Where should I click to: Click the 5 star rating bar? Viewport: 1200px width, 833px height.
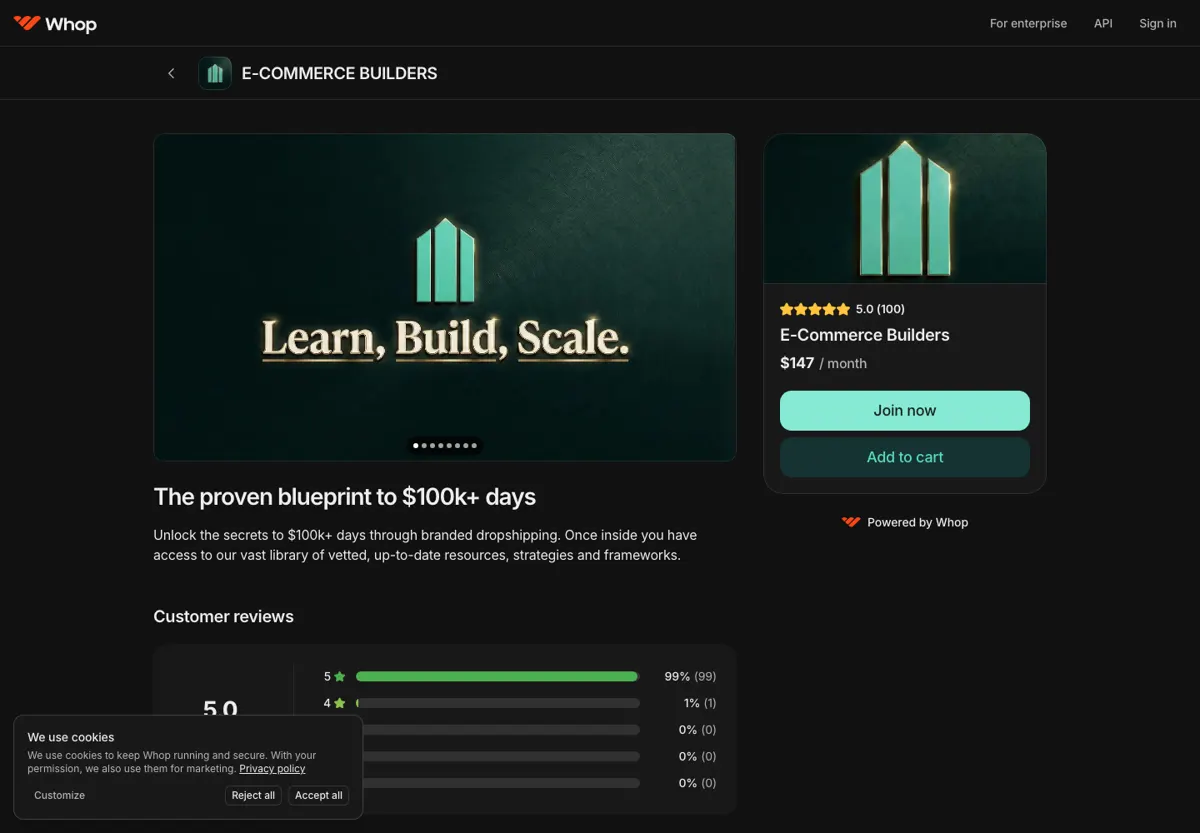click(497, 677)
